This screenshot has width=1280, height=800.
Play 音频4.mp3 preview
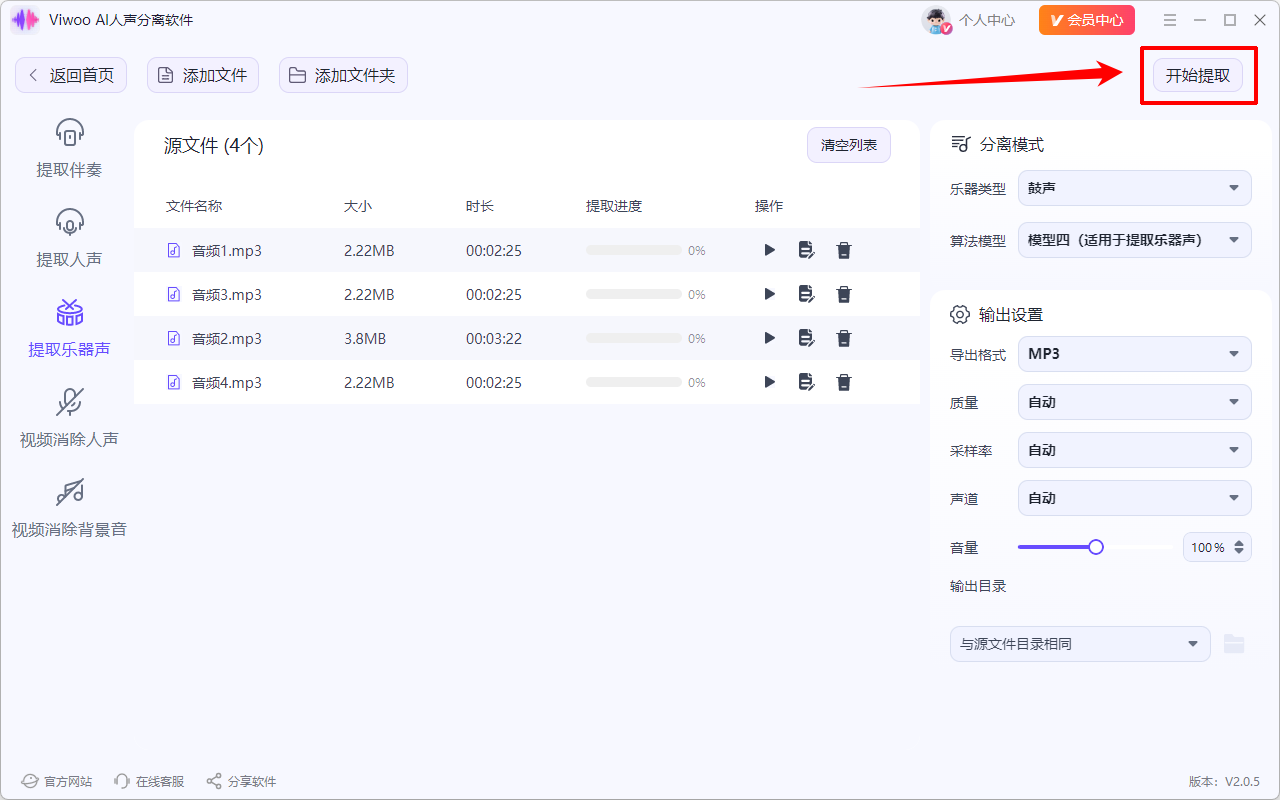point(769,382)
